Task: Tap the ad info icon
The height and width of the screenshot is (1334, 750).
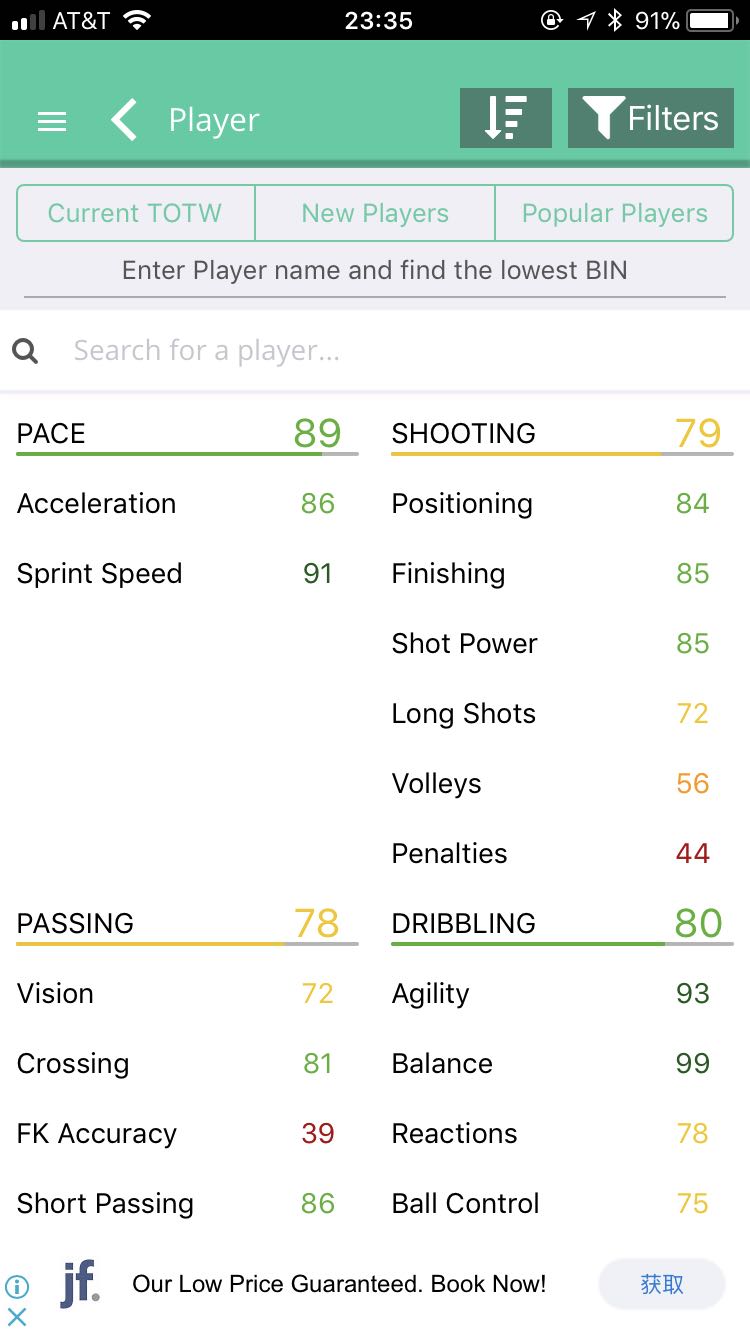Action: (x=17, y=1286)
